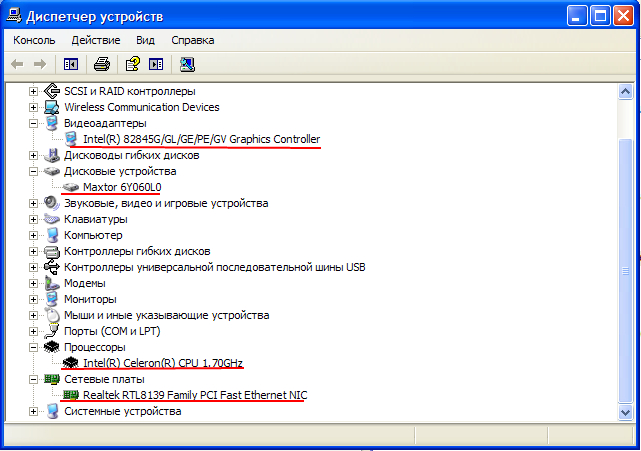
Task: Click the Wireless Communication Devices icon
Action: coord(53,107)
